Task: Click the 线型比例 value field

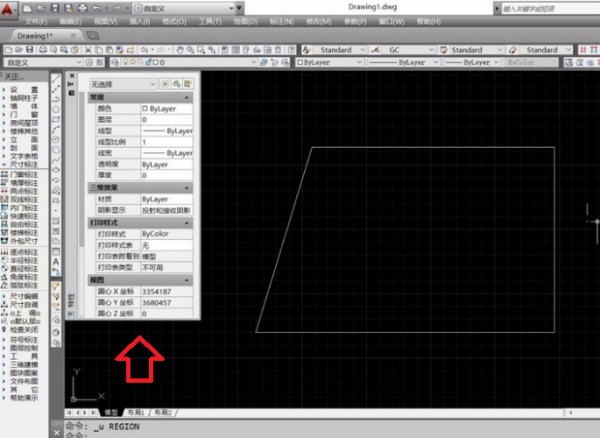Action: [167, 142]
